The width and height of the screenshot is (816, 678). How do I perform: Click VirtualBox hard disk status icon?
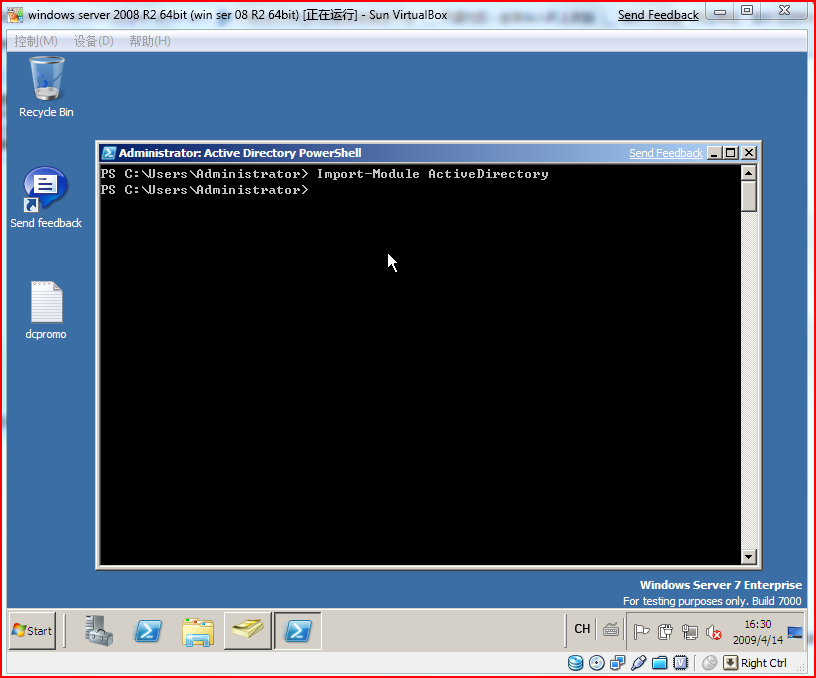click(x=576, y=662)
